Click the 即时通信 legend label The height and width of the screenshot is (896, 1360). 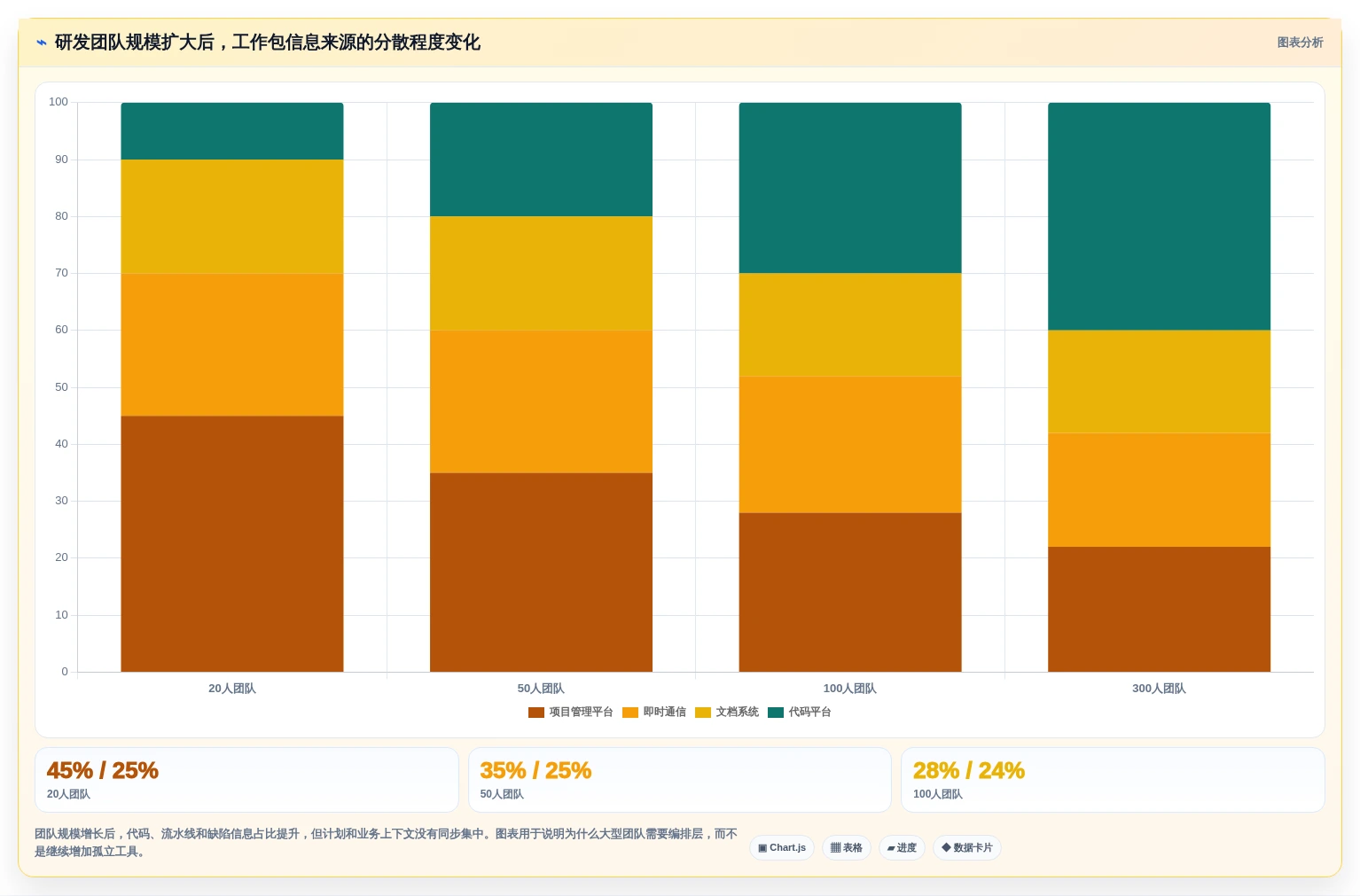pyautogui.click(x=665, y=713)
